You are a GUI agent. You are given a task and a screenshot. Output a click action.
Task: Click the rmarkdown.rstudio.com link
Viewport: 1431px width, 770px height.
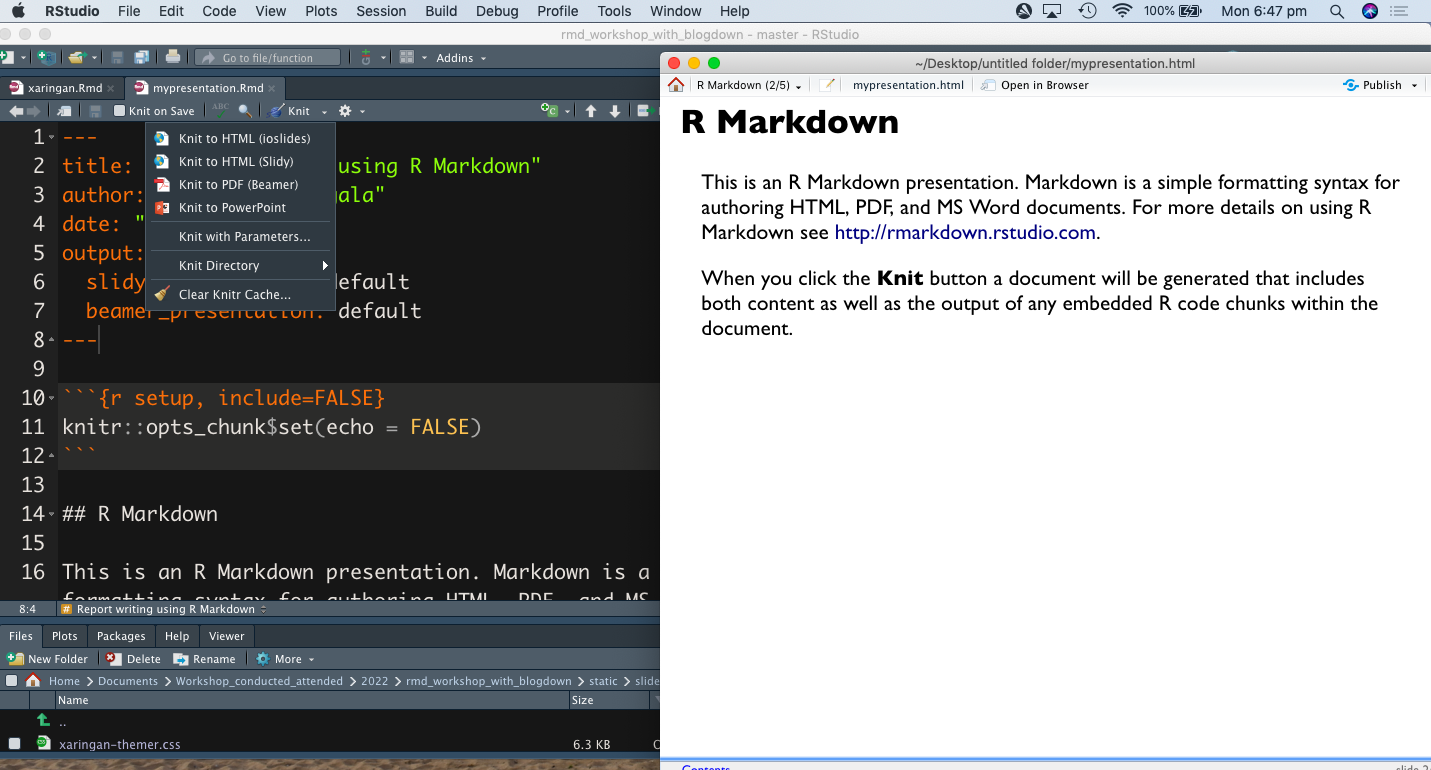(x=965, y=233)
